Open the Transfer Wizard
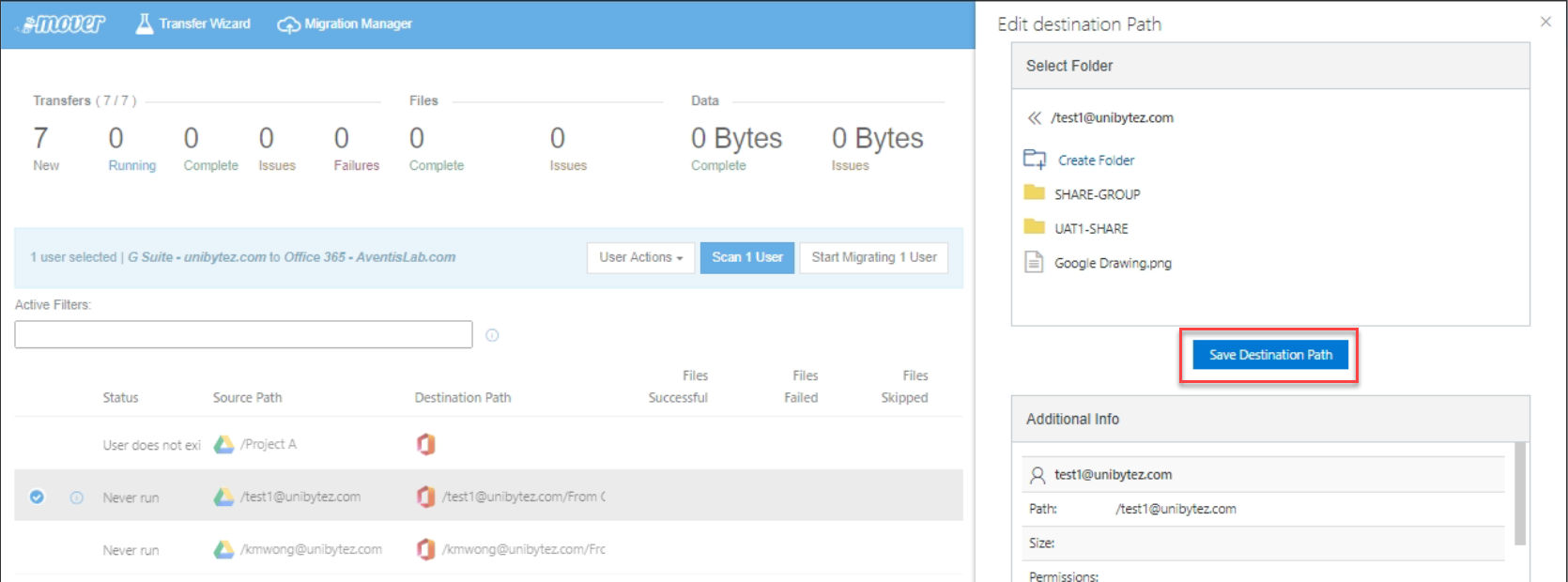The width and height of the screenshot is (1568, 582). [193, 23]
